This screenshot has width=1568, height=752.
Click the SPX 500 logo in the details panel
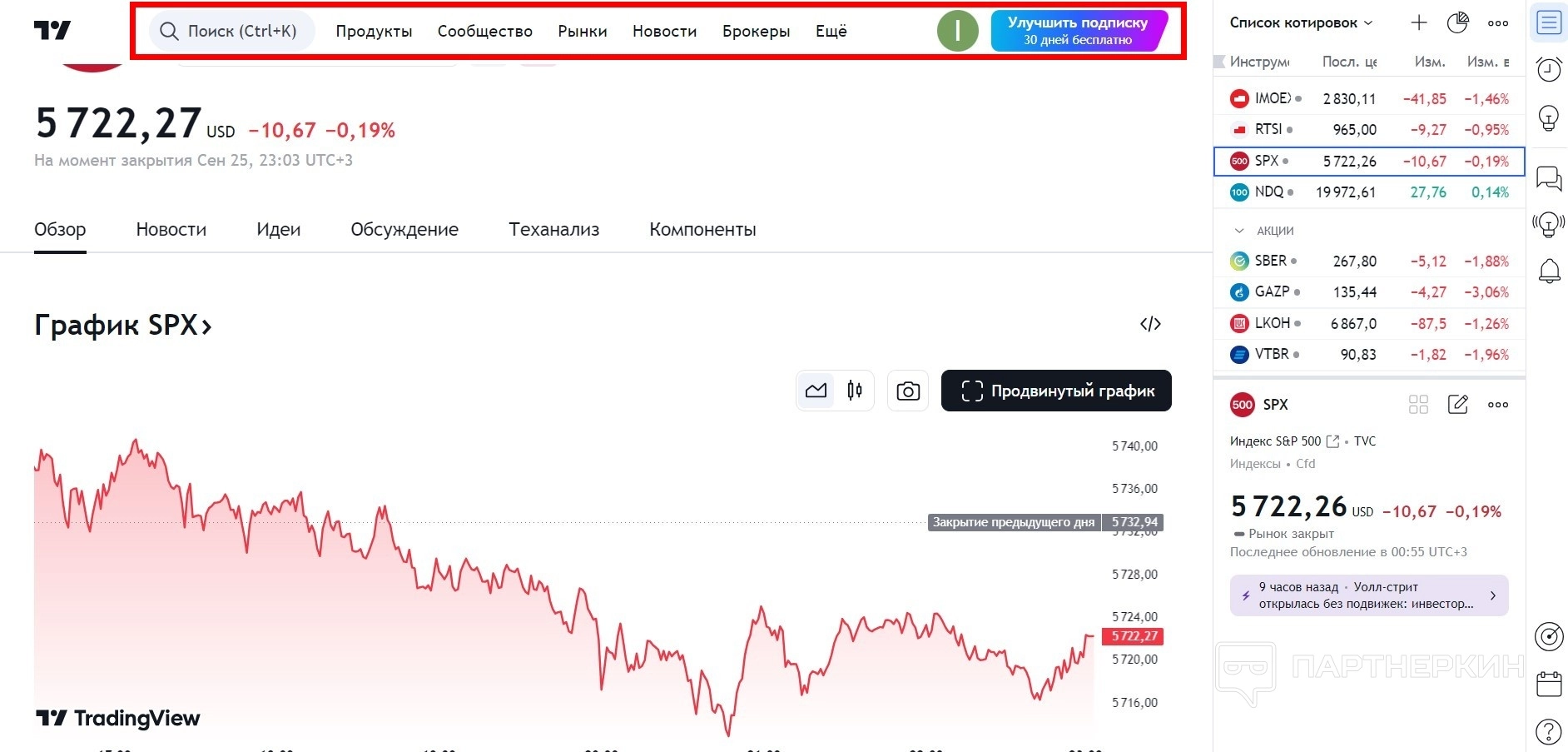pyautogui.click(x=1242, y=405)
